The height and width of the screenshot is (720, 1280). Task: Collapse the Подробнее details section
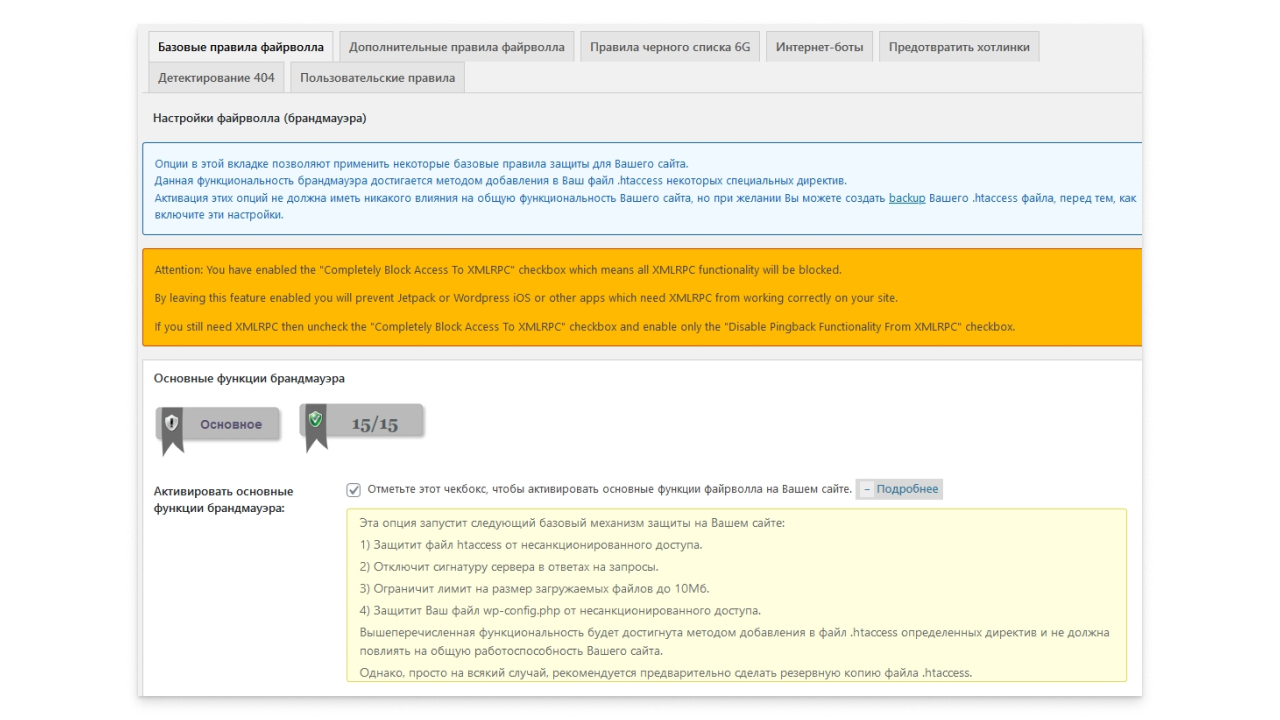click(x=906, y=489)
